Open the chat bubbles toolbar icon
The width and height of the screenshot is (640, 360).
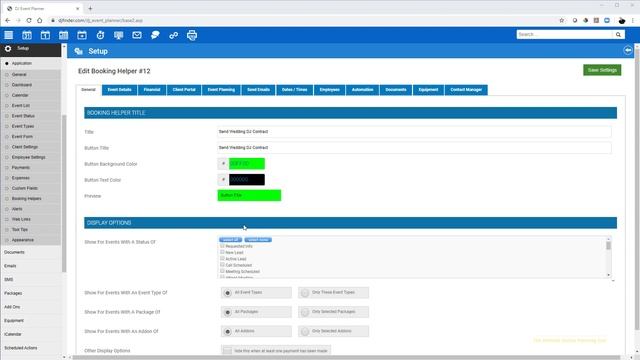pyautogui.click(x=155, y=35)
